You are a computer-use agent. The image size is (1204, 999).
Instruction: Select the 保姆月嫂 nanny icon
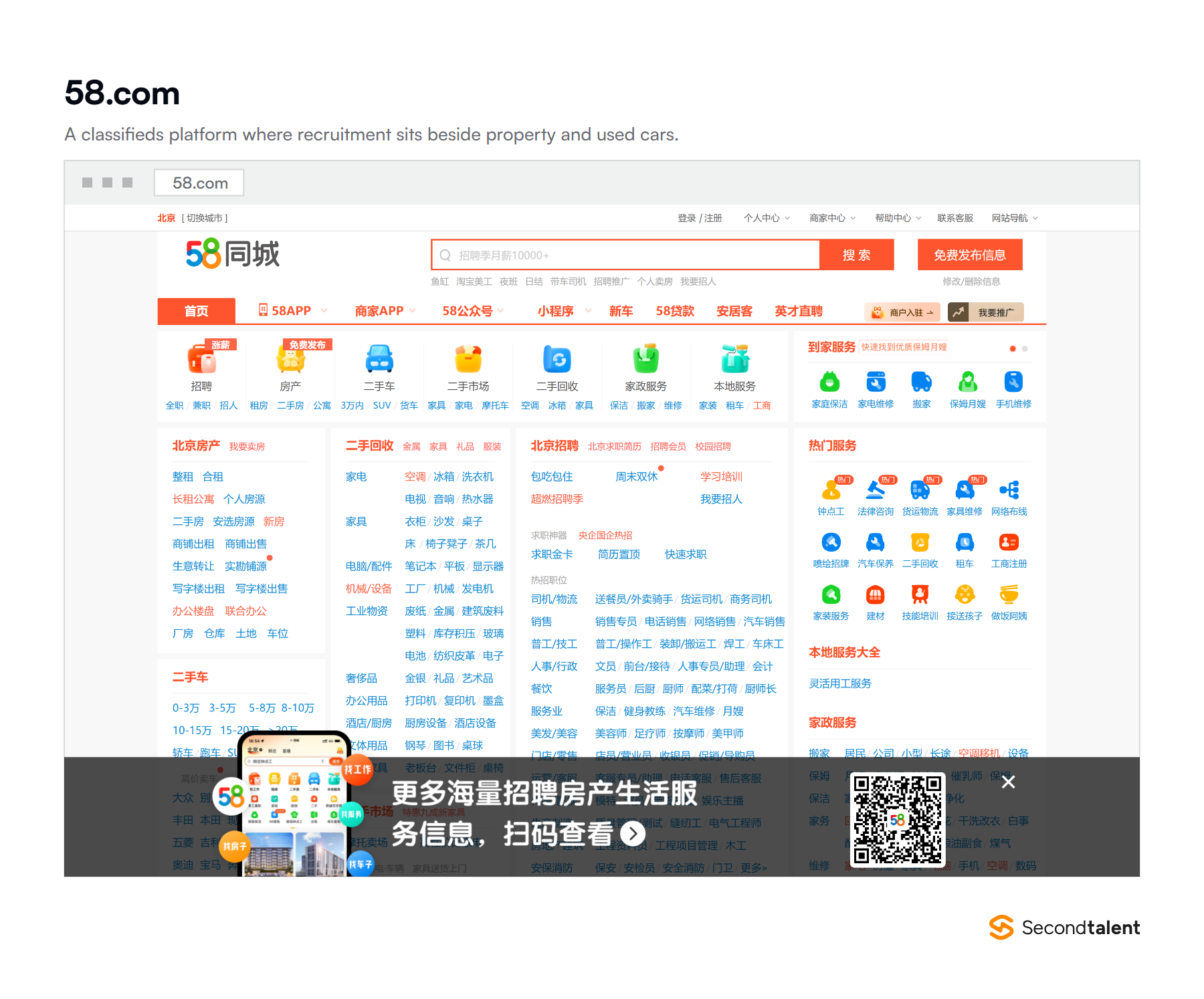click(968, 382)
